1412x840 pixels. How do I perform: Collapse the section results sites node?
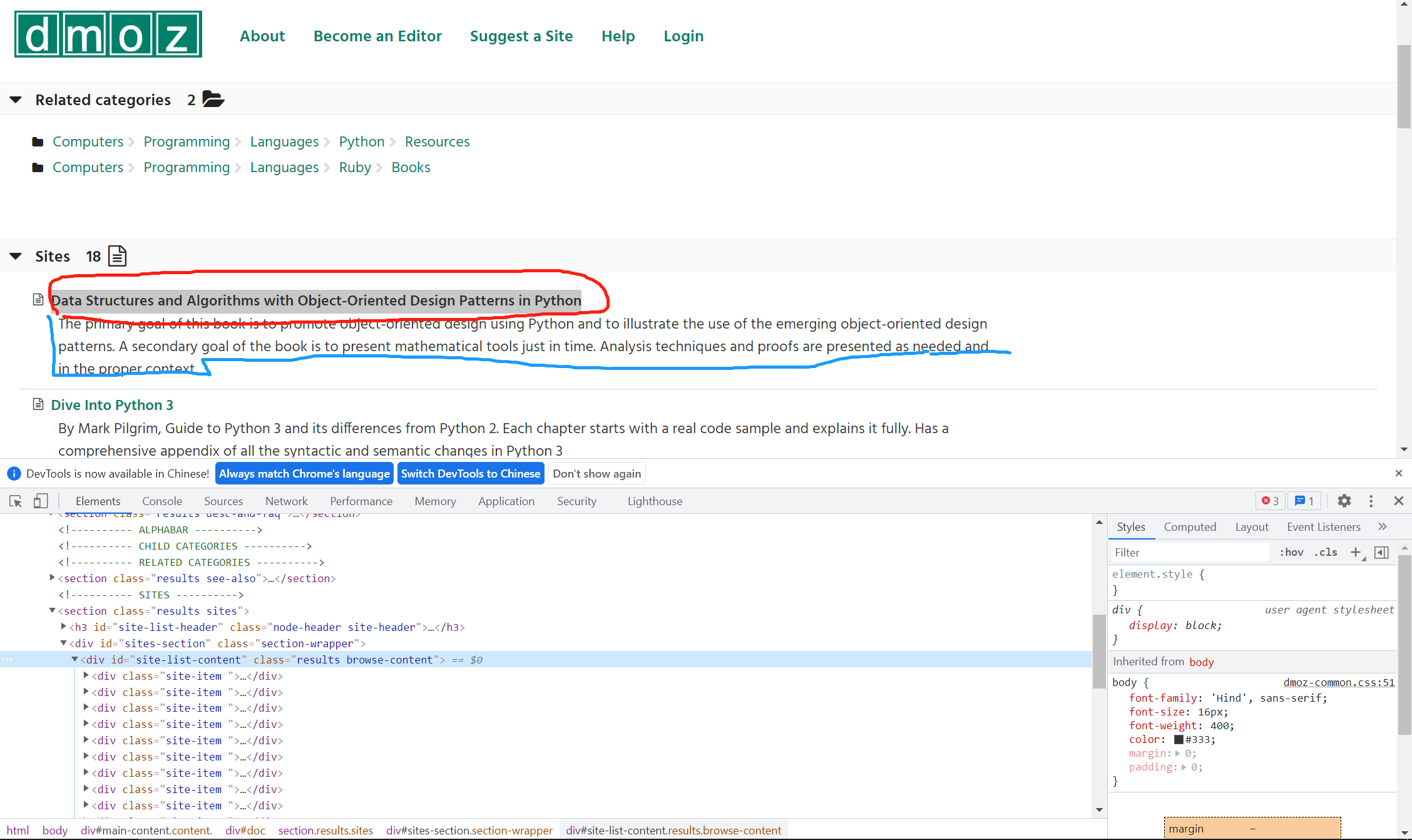[53, 610]
